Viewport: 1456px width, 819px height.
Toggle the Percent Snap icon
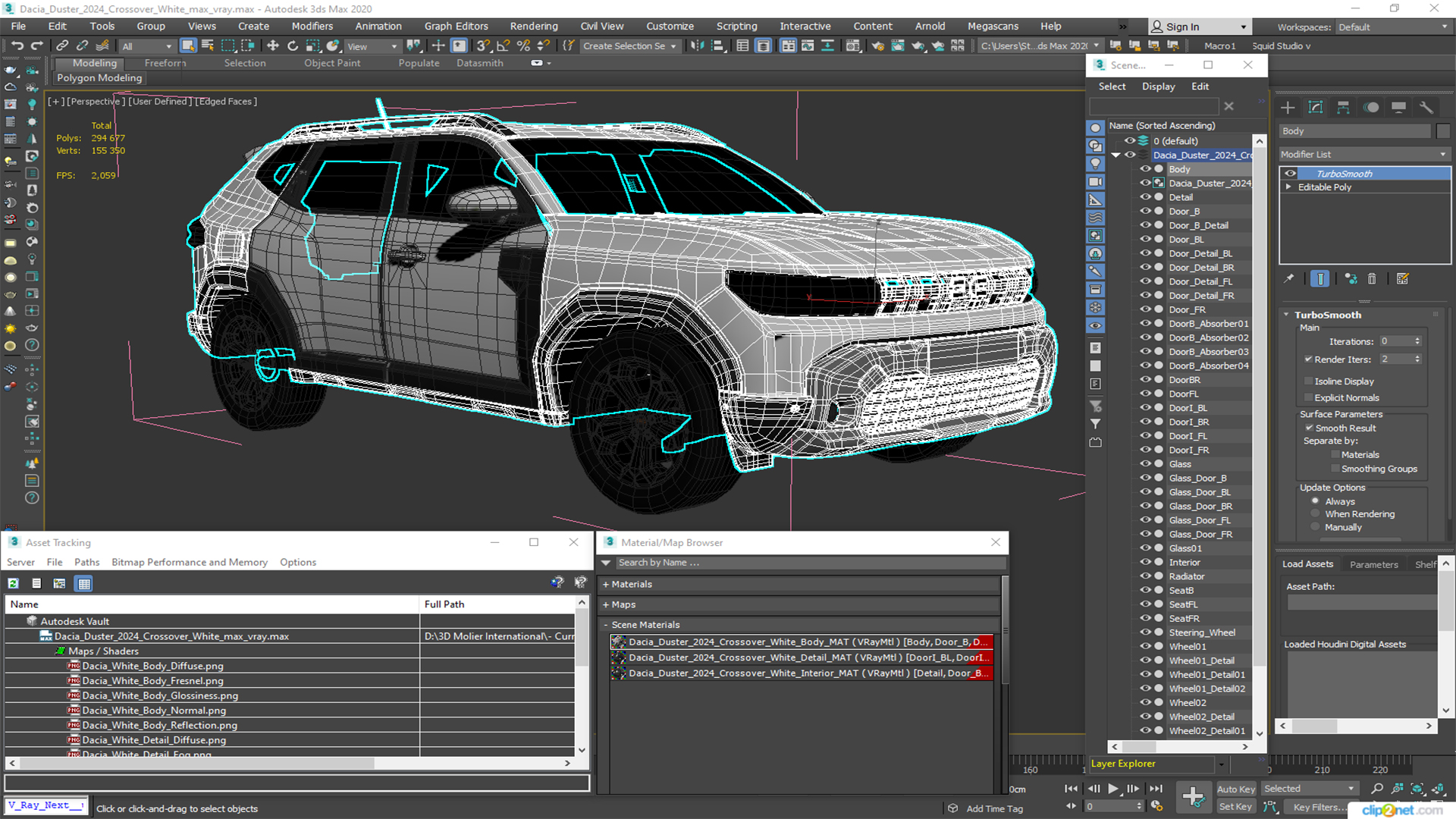coord(523,46)
